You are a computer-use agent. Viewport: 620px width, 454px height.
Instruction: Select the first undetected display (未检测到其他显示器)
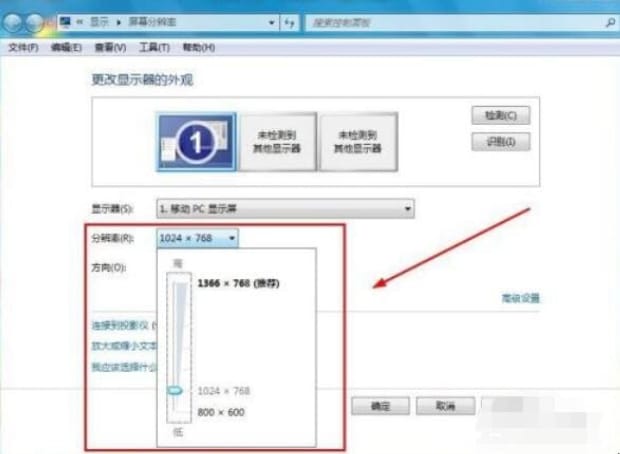277,141
